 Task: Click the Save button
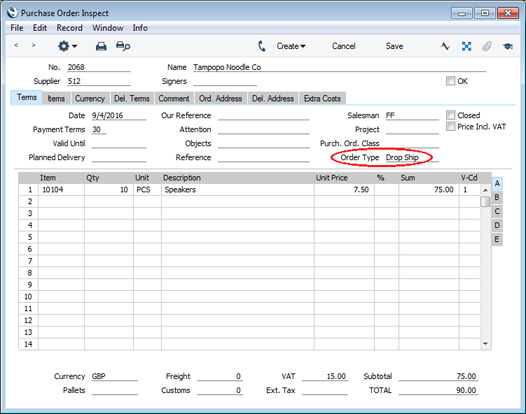tap(394, 46)
